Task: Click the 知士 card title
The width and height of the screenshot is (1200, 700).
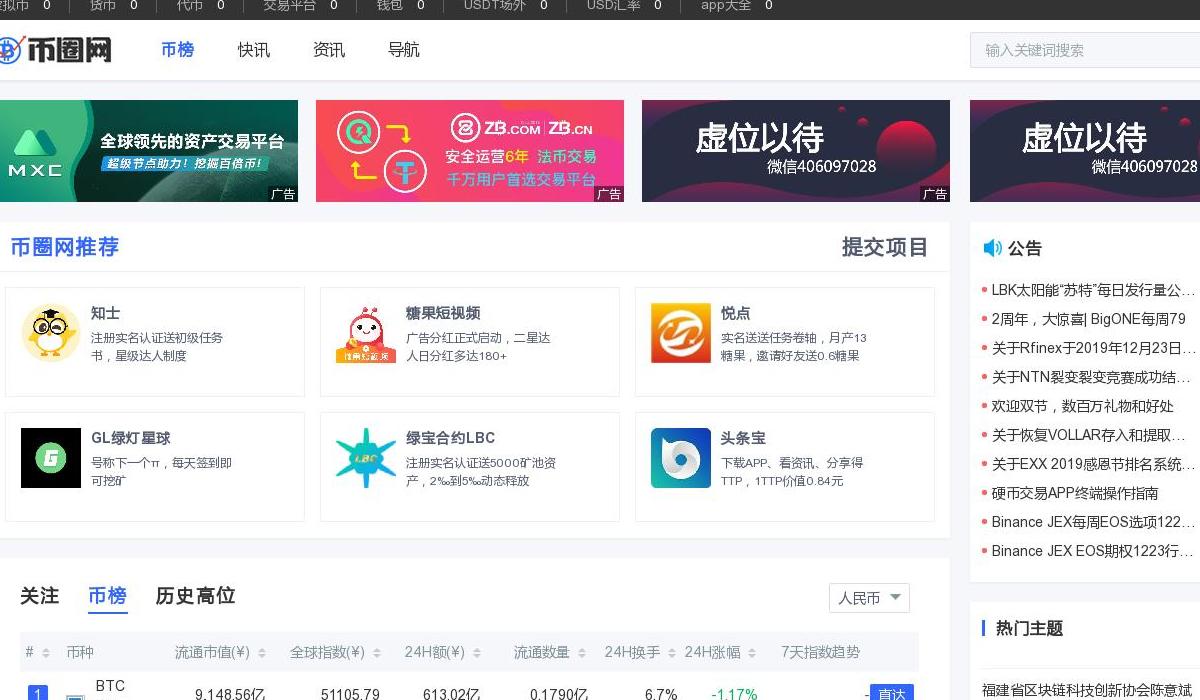Action: tap(106, 313)
